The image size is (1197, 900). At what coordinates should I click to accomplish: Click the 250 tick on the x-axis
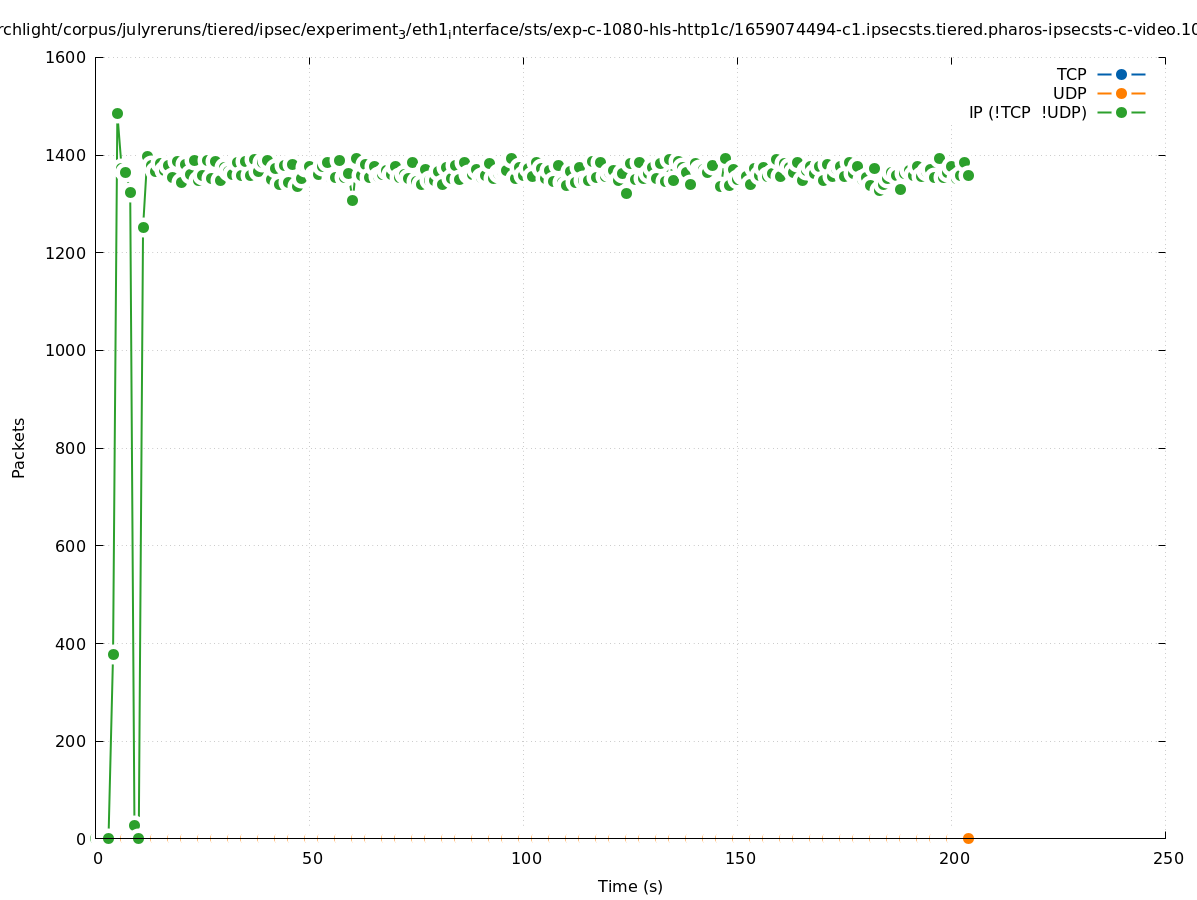pyautogui.click(x=1167, y=858)
